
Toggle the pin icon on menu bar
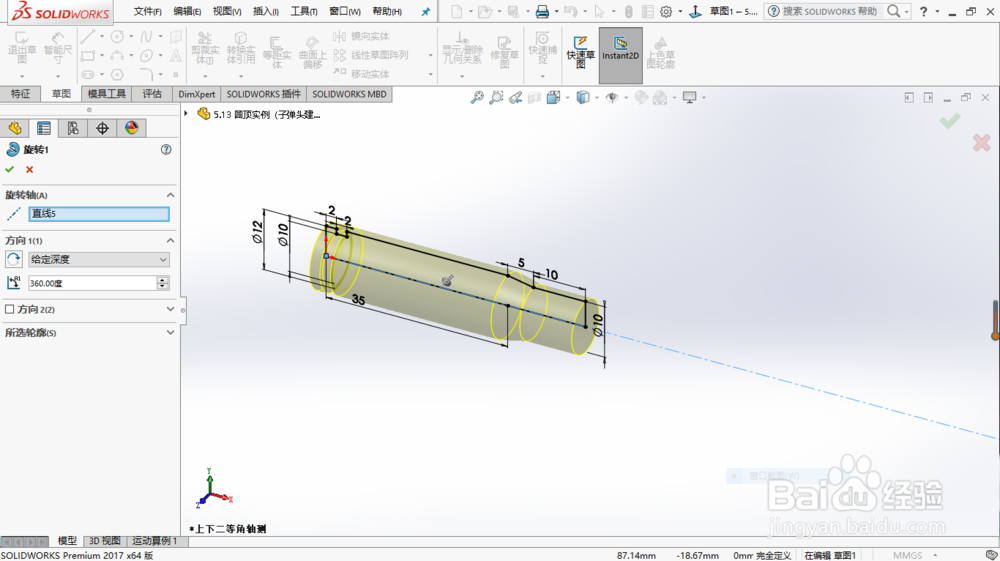pyautogui.click(x=425, y=11)
